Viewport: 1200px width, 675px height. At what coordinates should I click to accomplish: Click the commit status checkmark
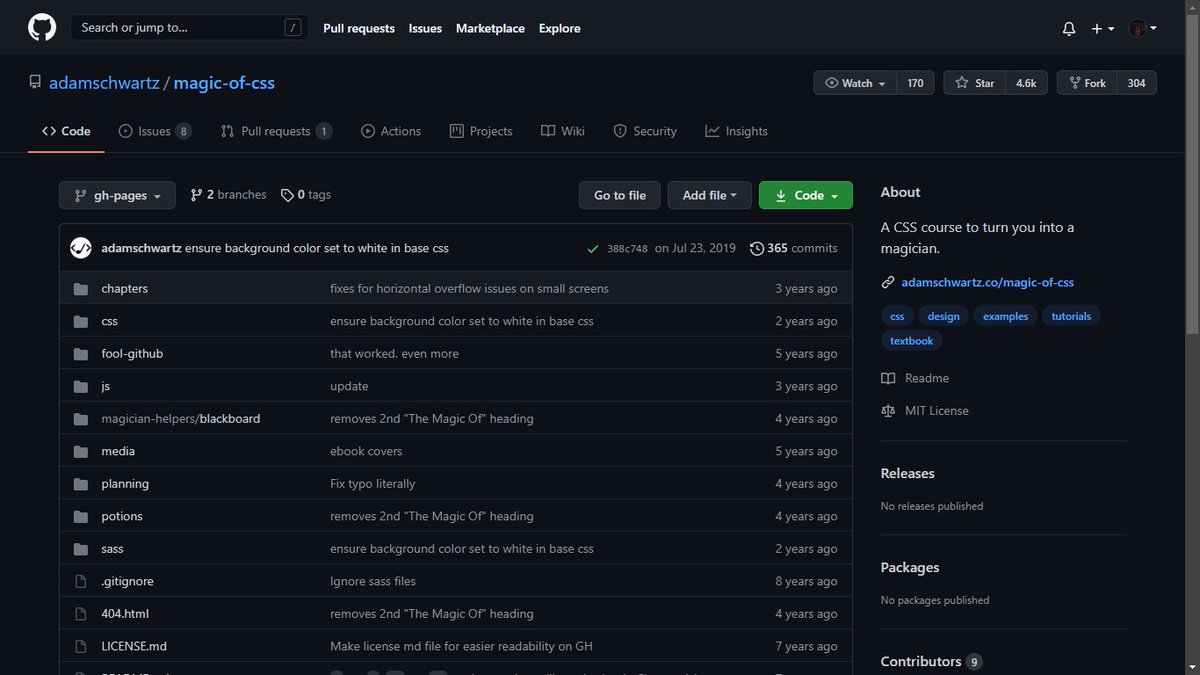pyautogui.click(x=593, y=248)
